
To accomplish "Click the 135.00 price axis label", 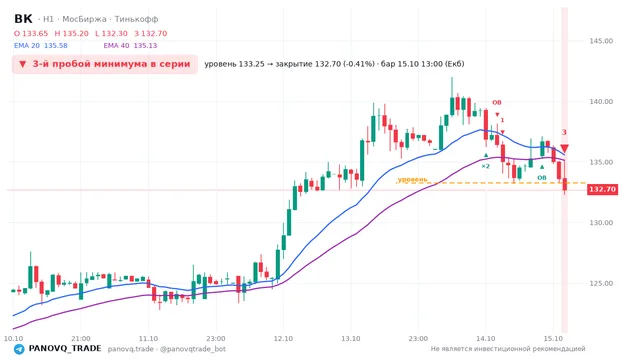I will click(601, 162).
